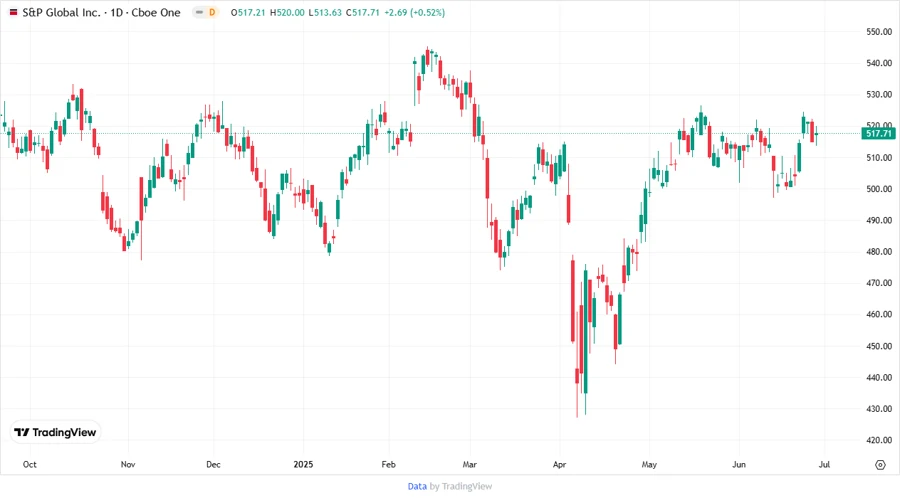Click the 2025 label on time axis
This screenshot has width=900, height=498.
click(303, 465)
